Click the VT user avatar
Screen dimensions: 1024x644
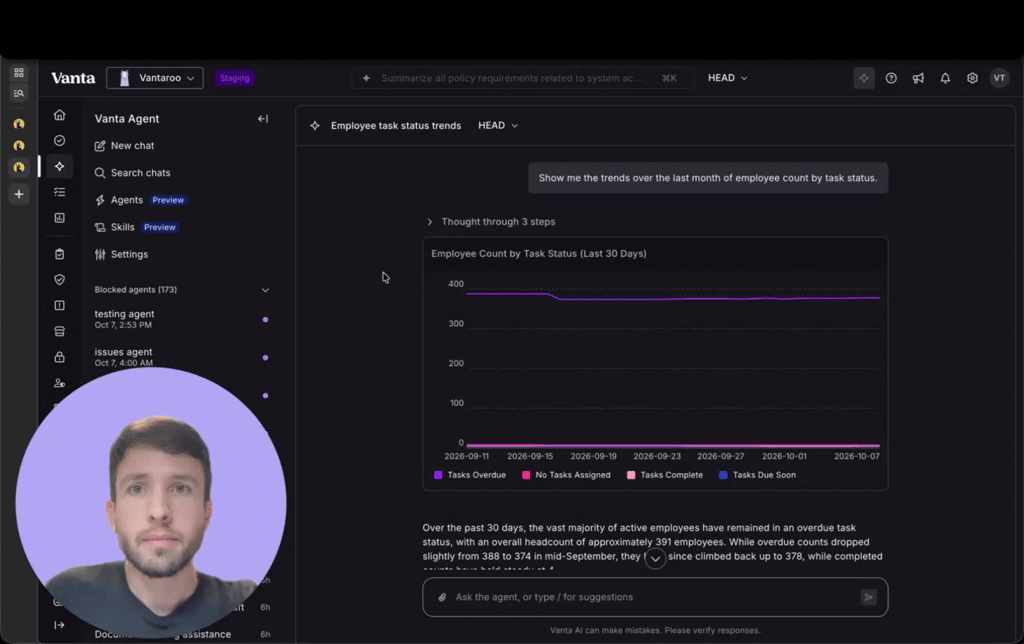tap(999, 78)
